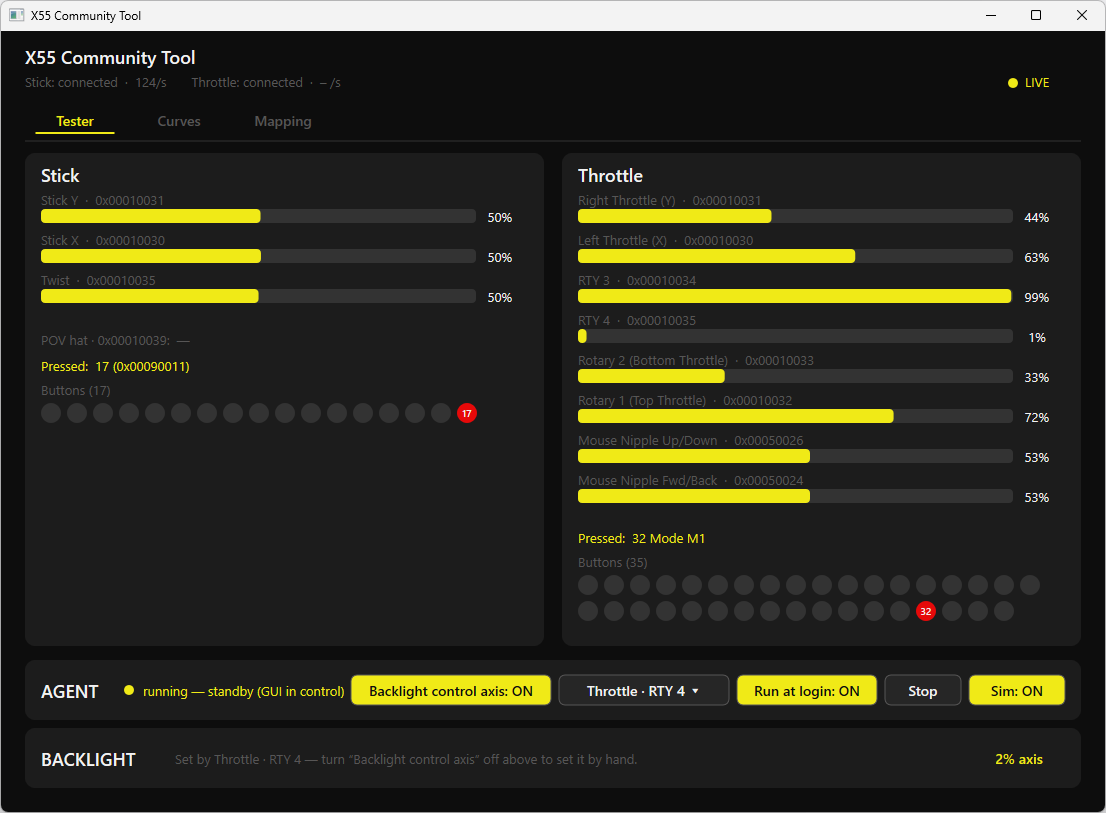The height and width of the screenshot is (813, 1106).
Task: Click the '2% axis' backlight value
Action: tap(1019, 759)
